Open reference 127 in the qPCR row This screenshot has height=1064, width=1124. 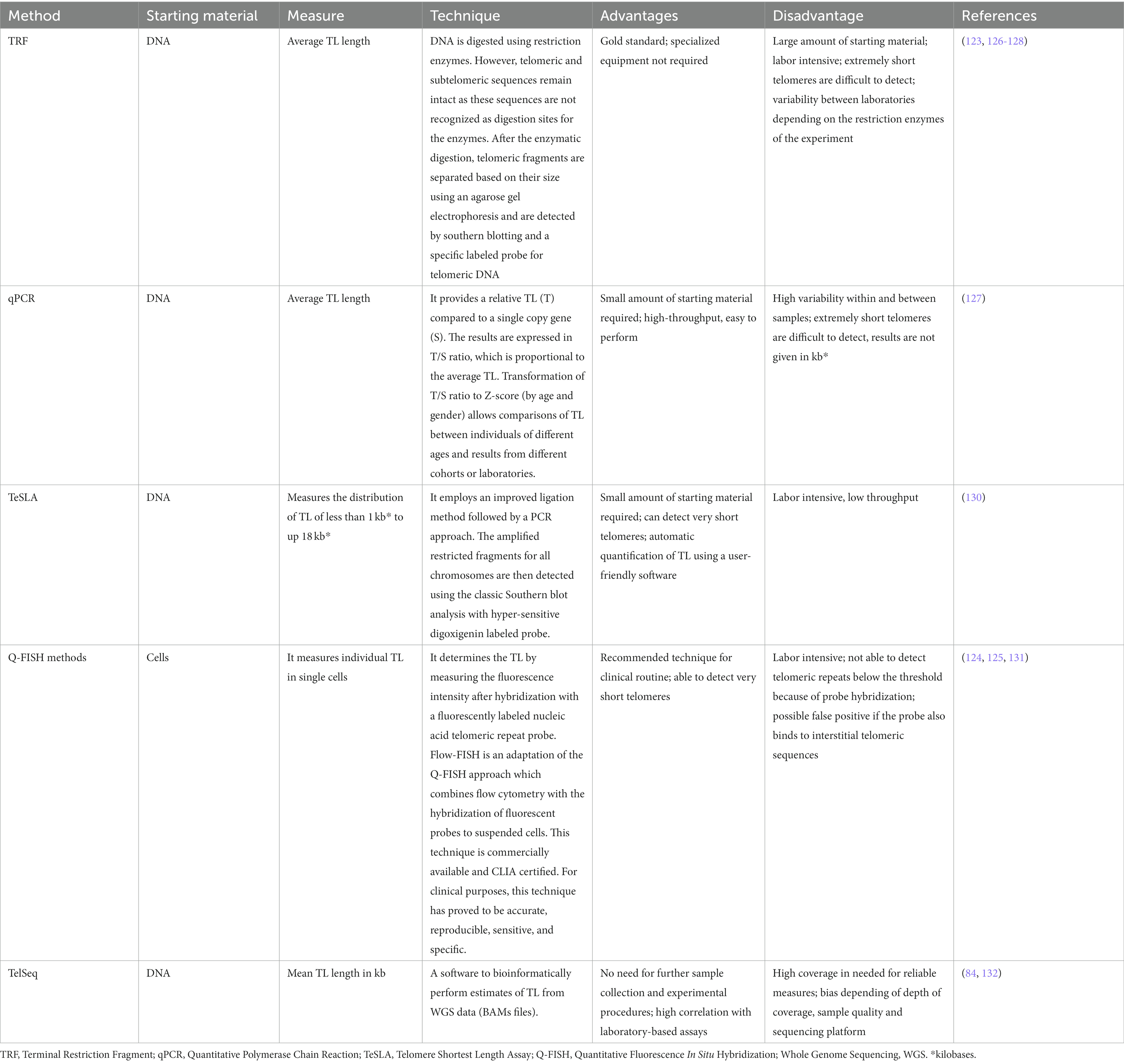pyautogui.click(x=973, y=298)
